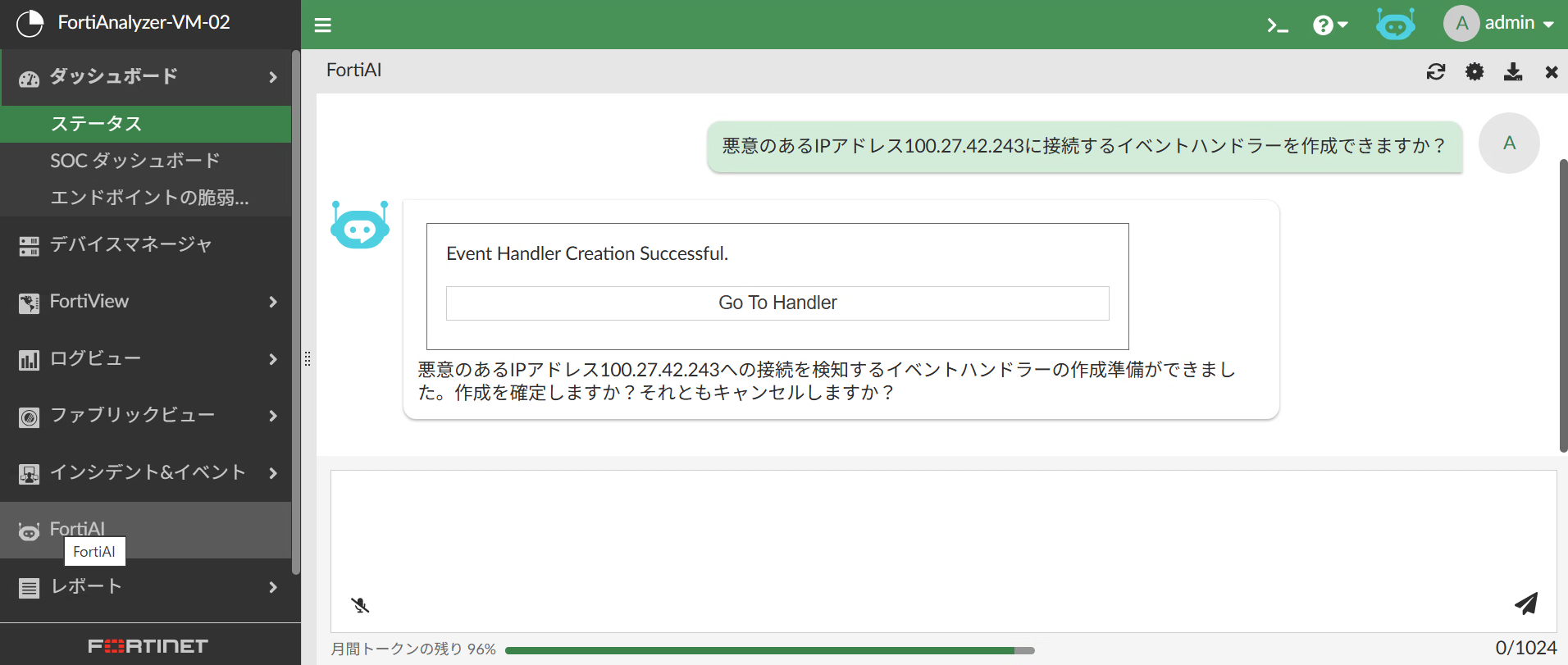Open the help dropdown menu
The height and width of the screenshot is (665, 1568).
pyautogui.click(x=1329, y=25)
